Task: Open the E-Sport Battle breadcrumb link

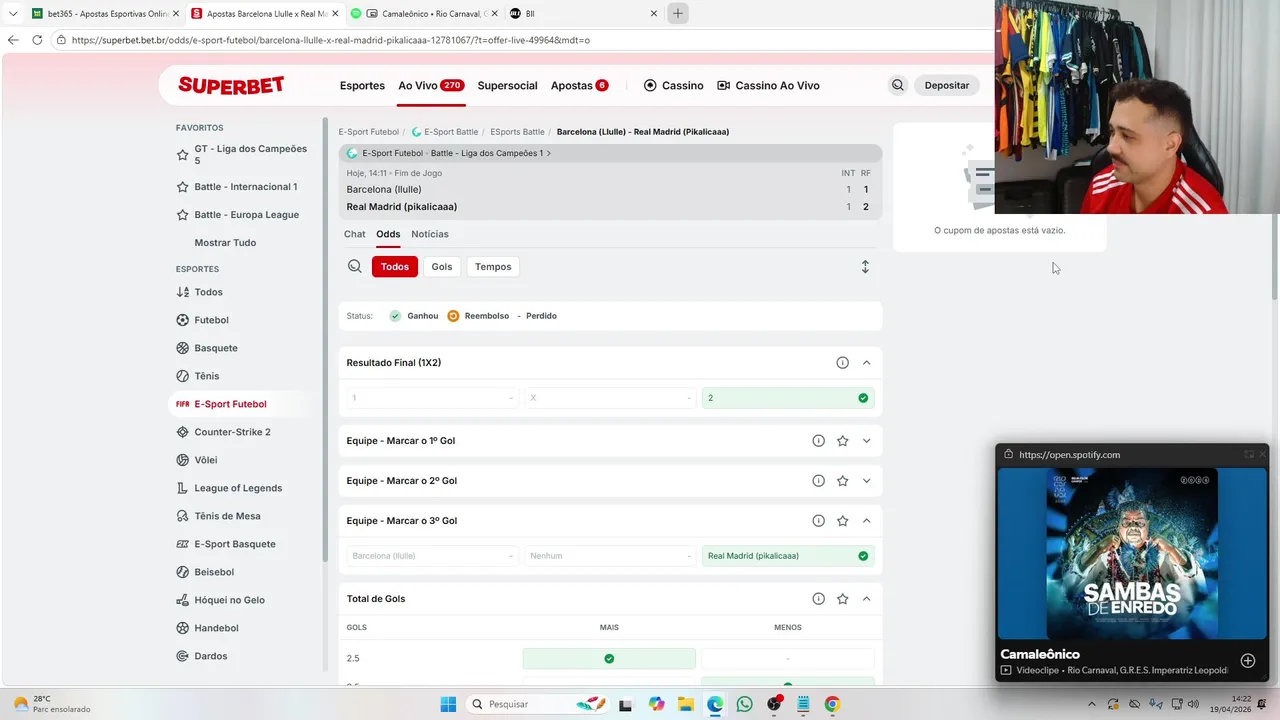Action: tap(445, 132)
